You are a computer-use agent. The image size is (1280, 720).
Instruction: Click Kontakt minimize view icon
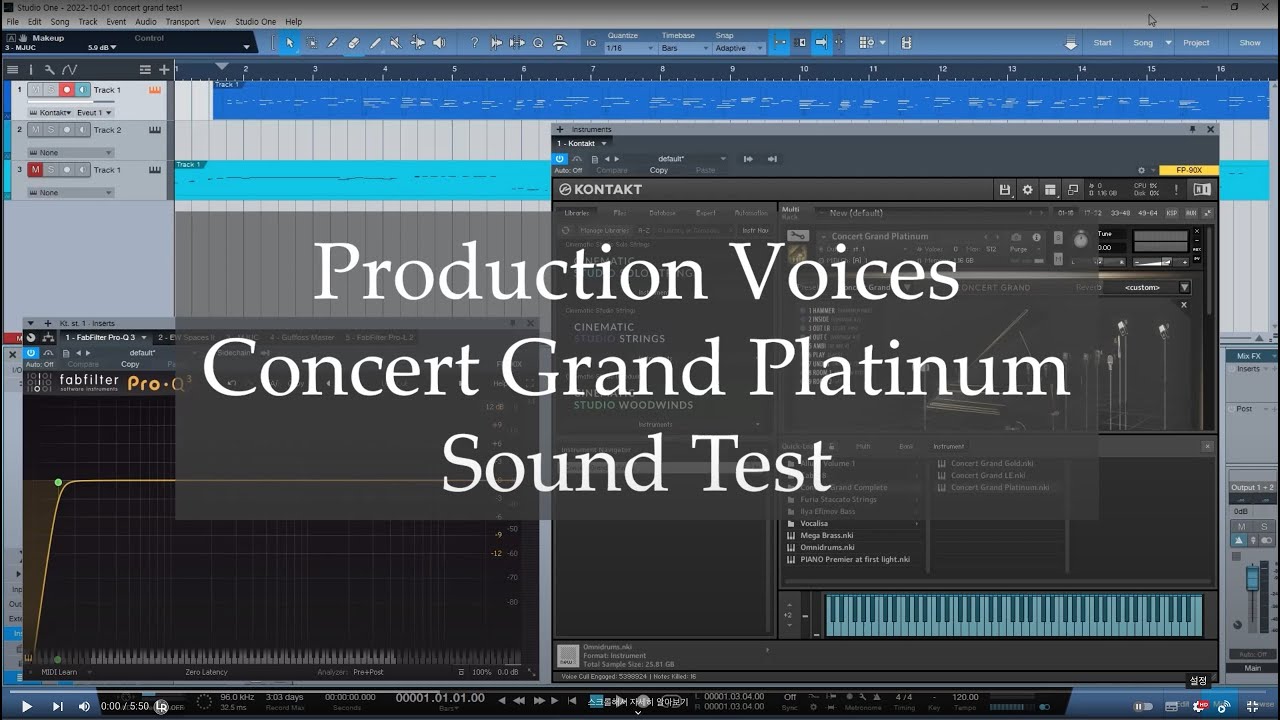point(1073,190)
